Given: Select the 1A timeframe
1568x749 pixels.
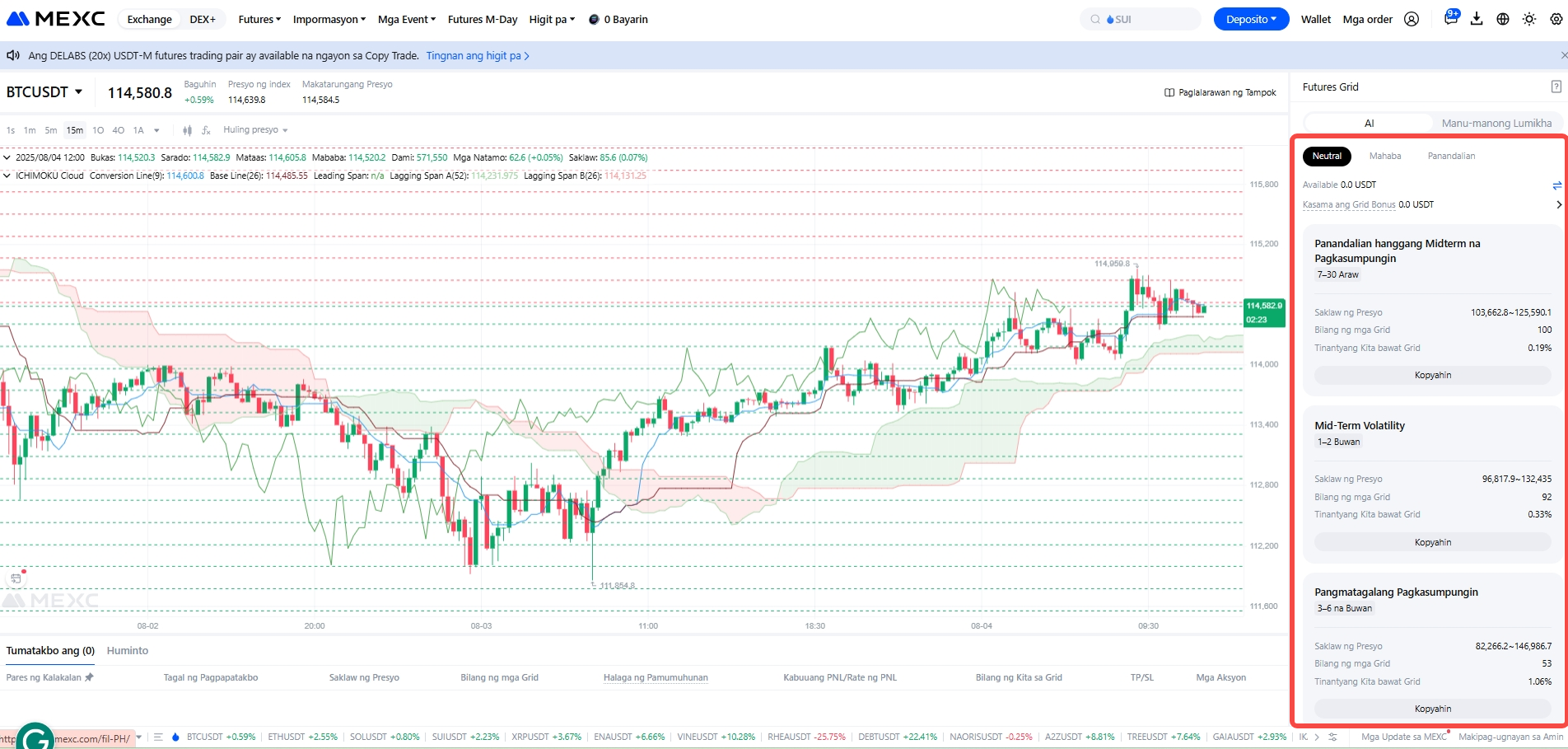Looking at the screenshot, I should point(138,130).
